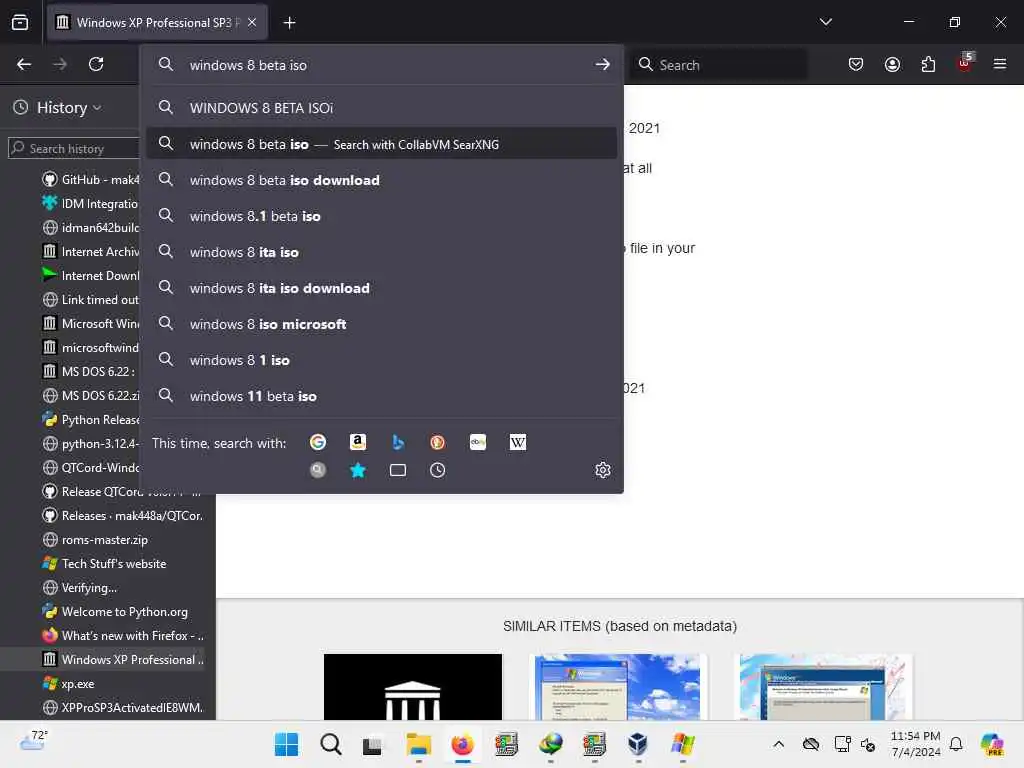Search with Google one-off engine icon
The height and width of the screenshot is (768, 1024).
pos(318,442)
